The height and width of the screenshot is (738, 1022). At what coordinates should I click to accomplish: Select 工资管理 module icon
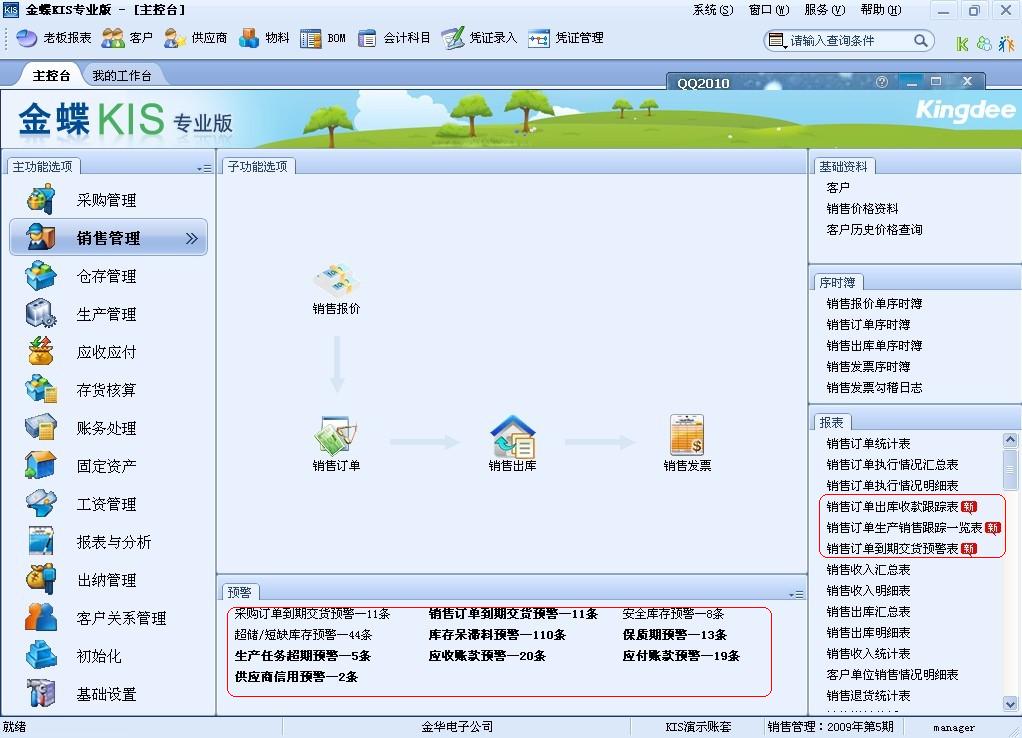coord(41,503)
